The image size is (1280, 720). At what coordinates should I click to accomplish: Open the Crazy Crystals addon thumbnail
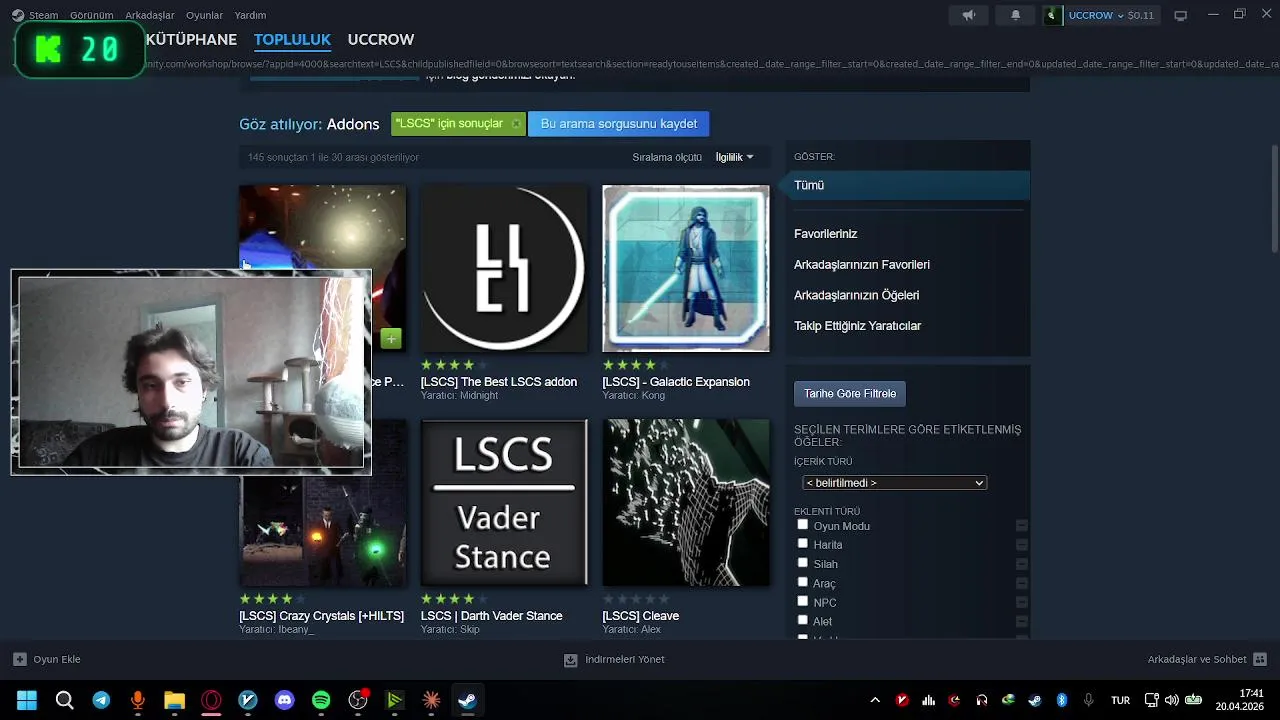point(322,530)
